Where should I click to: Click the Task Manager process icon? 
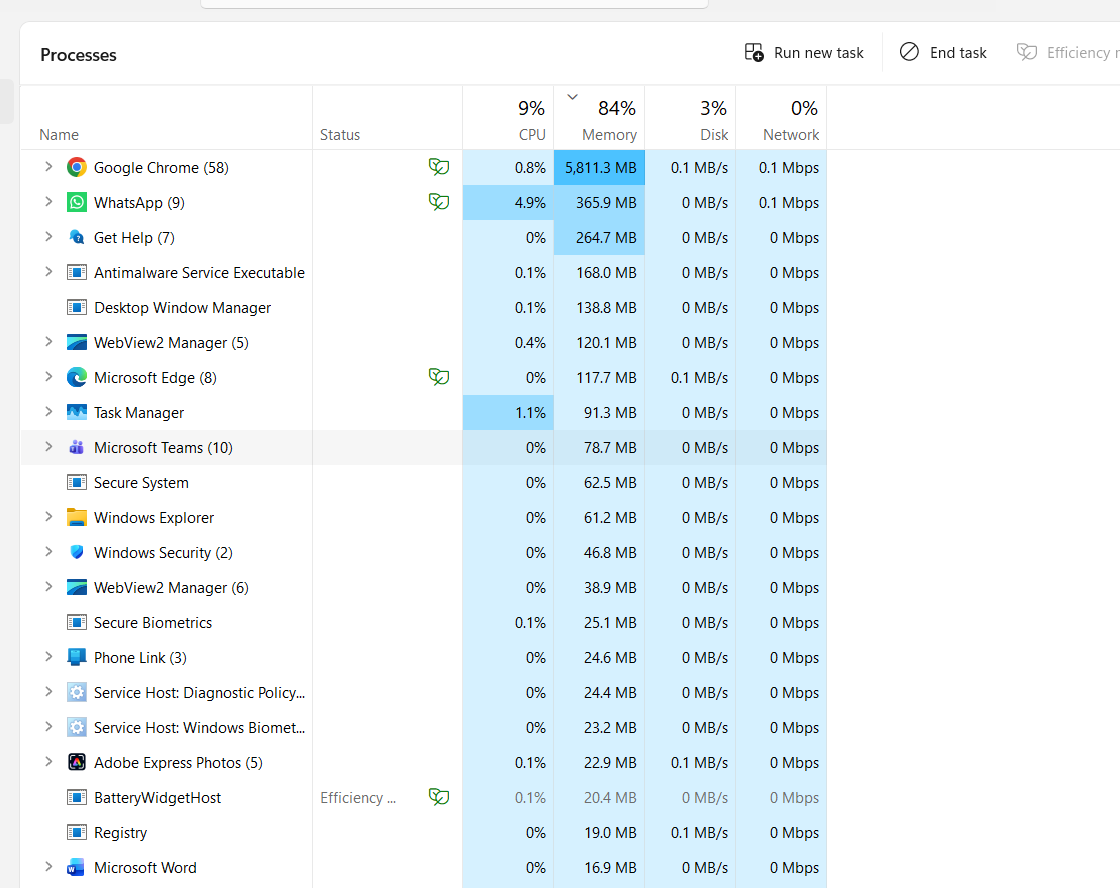click(76, 412)
